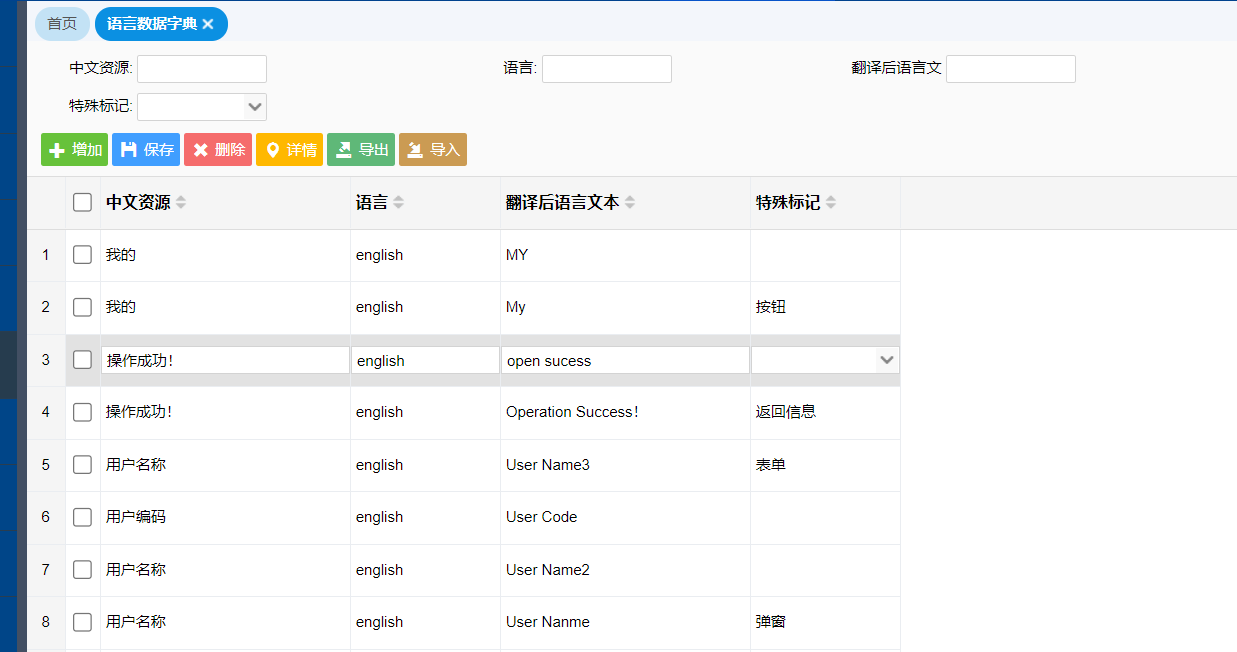The image size is (1237, 652).
Task: Select the checkbox on row 5
Action: tap(83, 465)
